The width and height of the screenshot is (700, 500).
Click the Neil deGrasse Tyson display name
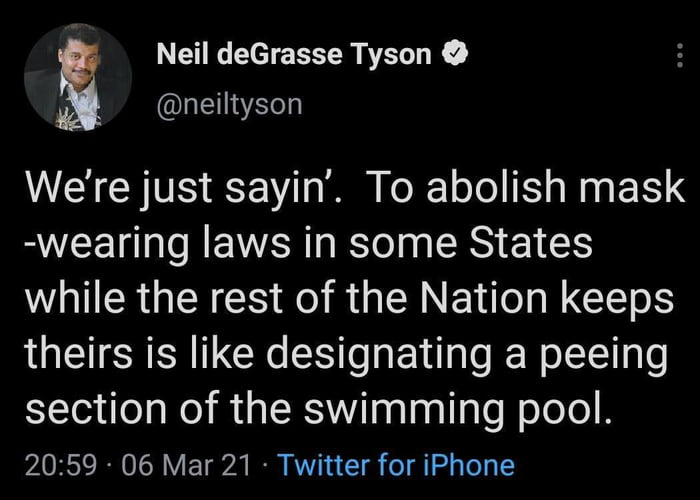point(294,57)
